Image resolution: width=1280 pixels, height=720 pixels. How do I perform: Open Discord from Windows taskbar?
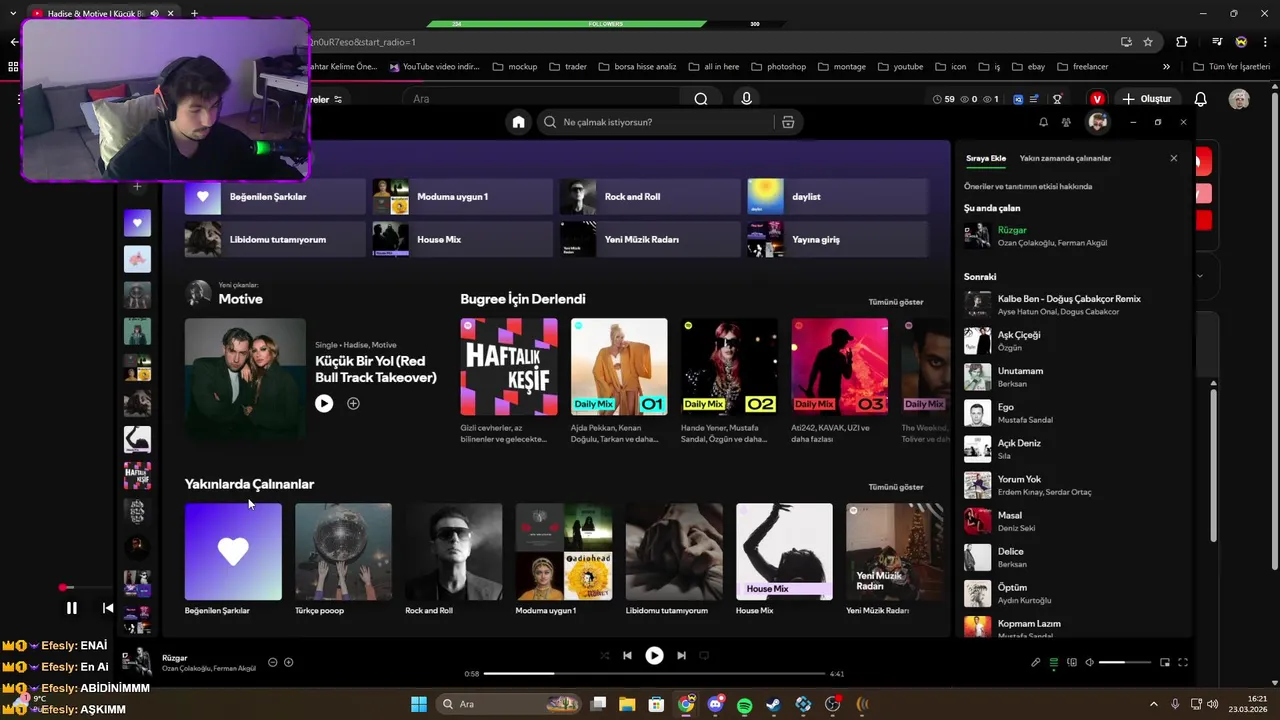click(715, 705)
